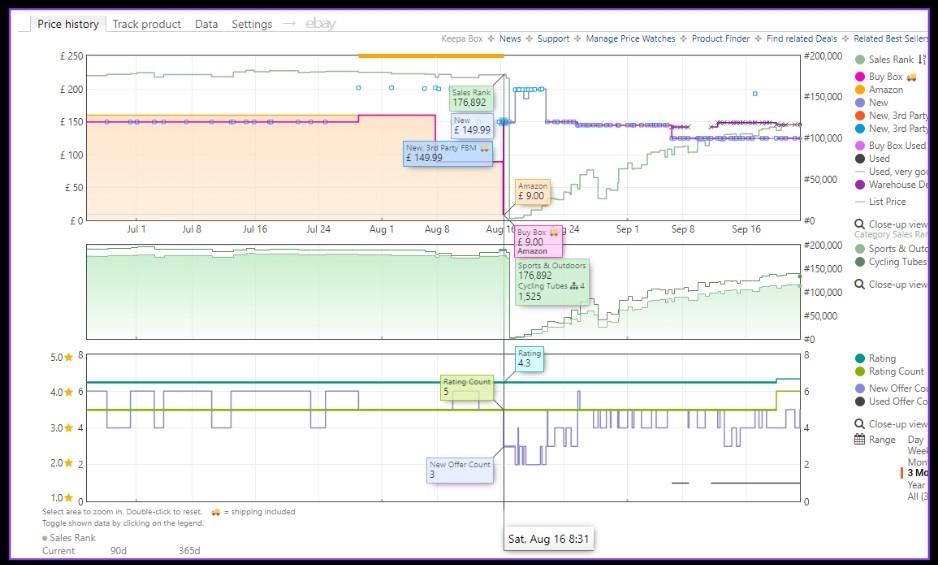Screen dimensions: 938x565
Task: Click the Range calendar icon
Action: pos(859,440)
